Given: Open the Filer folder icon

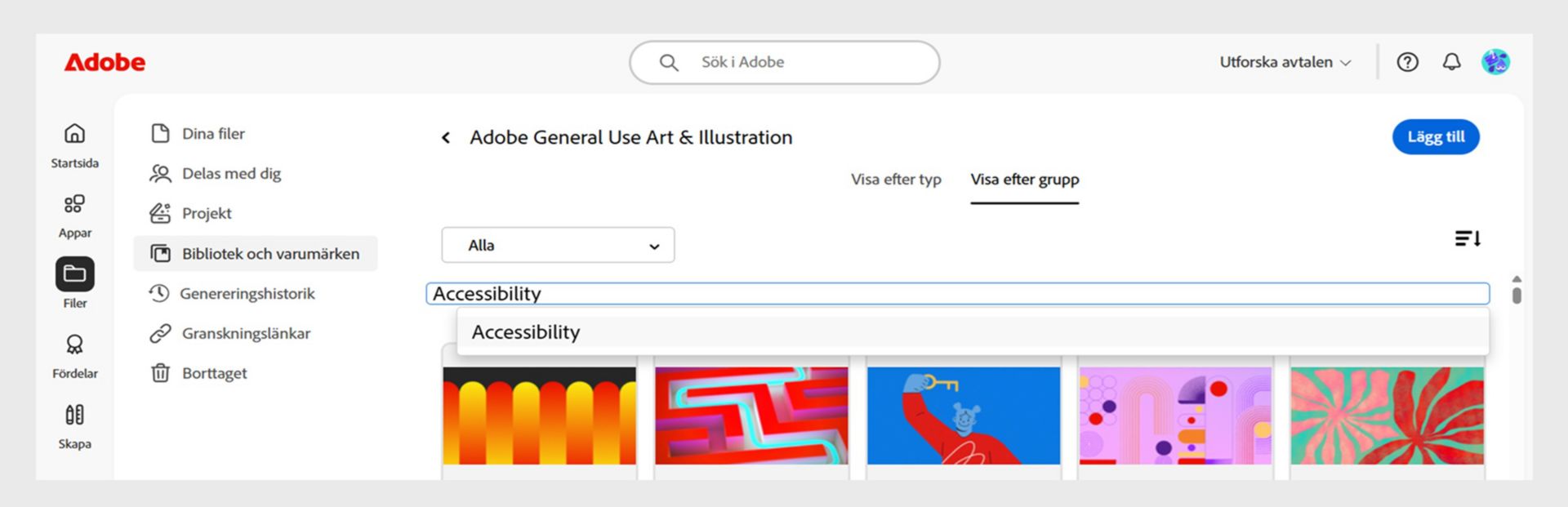Looking at the screenshot, I should tap(74, 275).
